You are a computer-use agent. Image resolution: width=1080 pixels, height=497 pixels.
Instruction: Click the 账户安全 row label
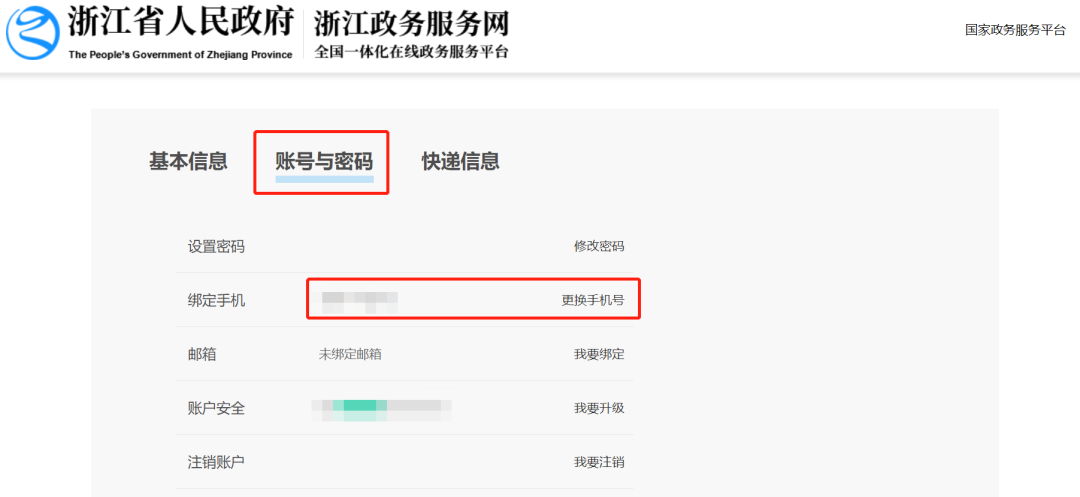216,408
